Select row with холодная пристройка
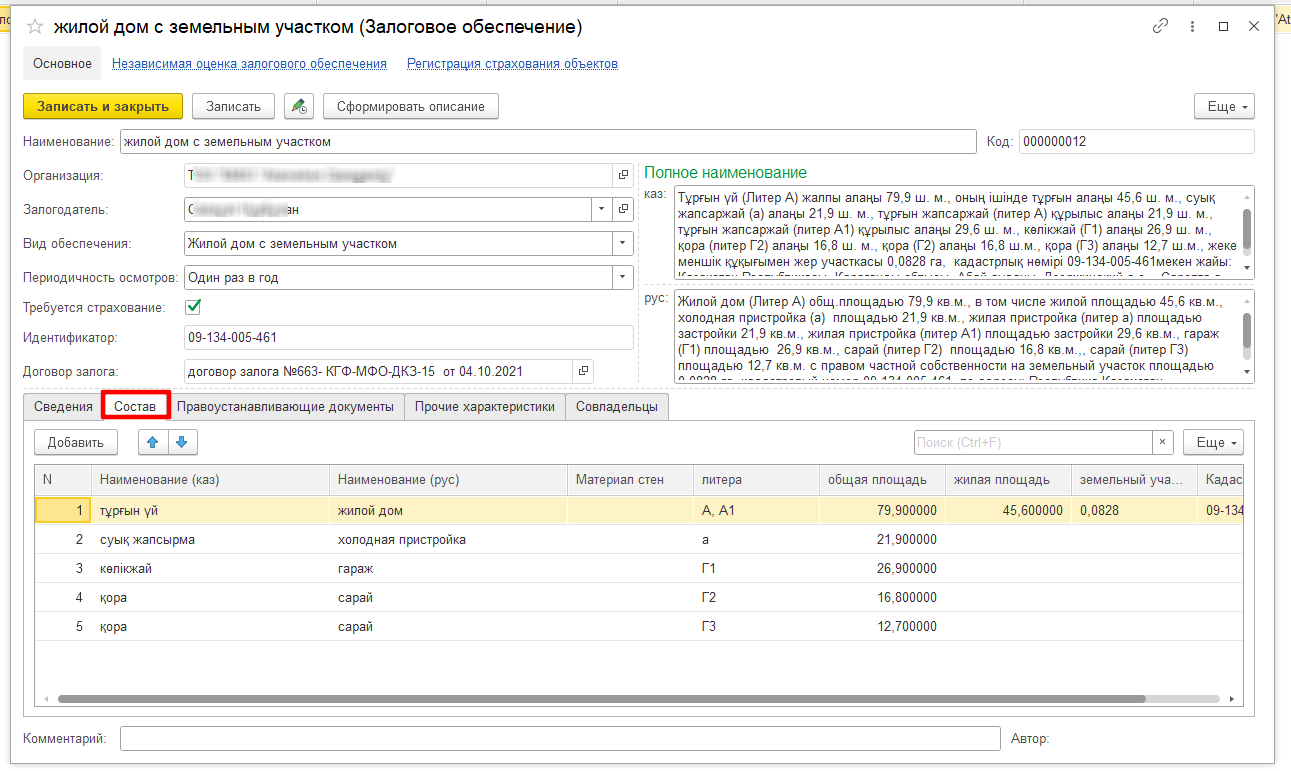1291x771 pixels. [639, 539]
